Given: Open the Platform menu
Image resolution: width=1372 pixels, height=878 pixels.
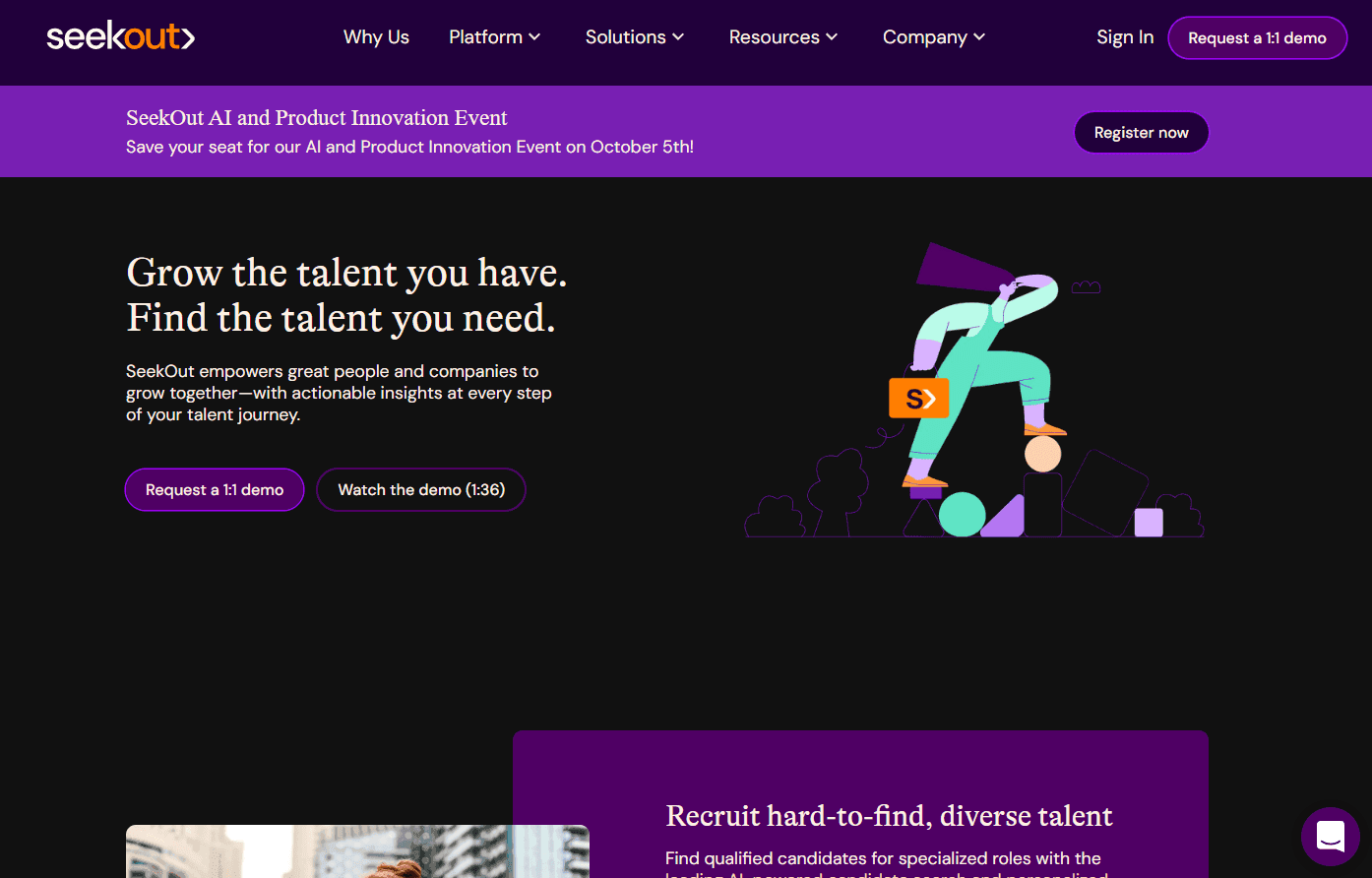Looking at the screenshot, I should click(495, 37).
